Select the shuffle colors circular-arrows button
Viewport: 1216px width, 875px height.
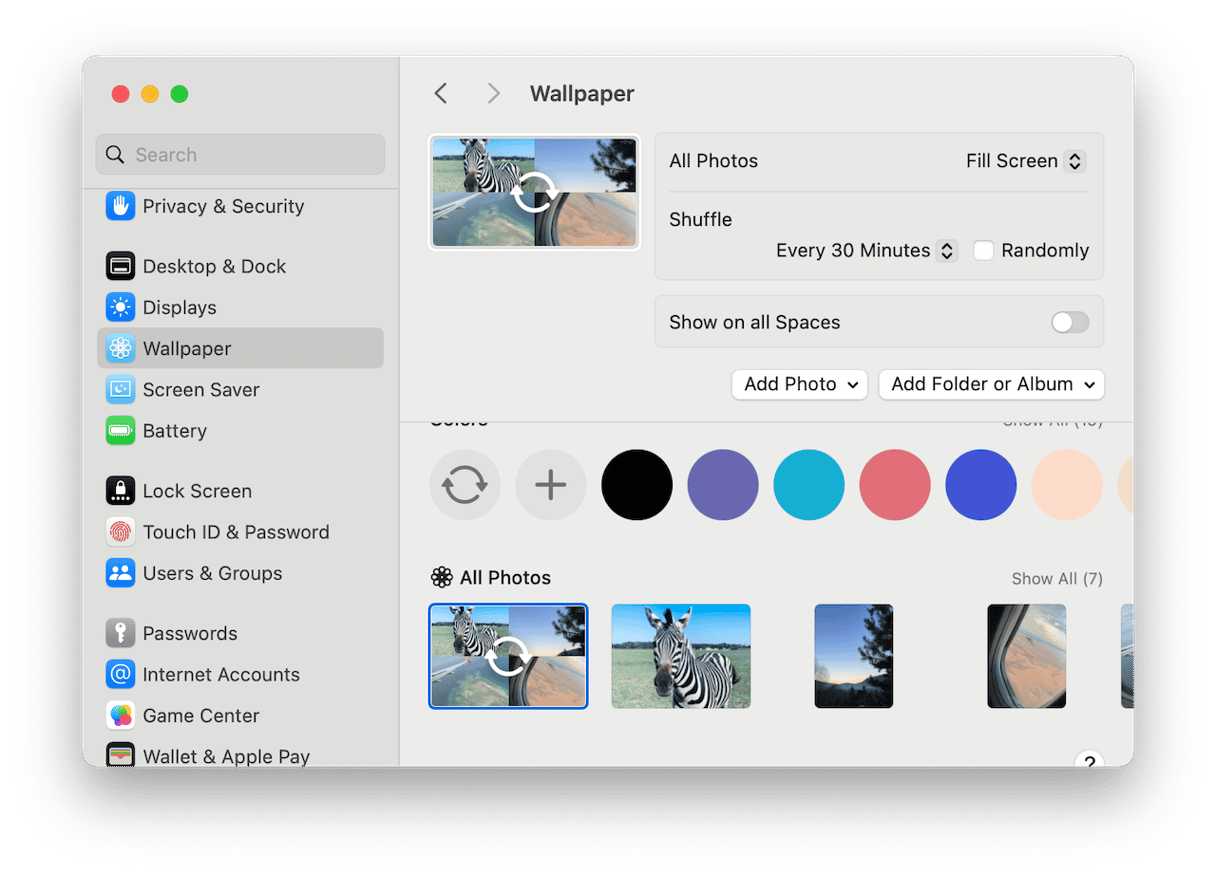coord(465,485)
